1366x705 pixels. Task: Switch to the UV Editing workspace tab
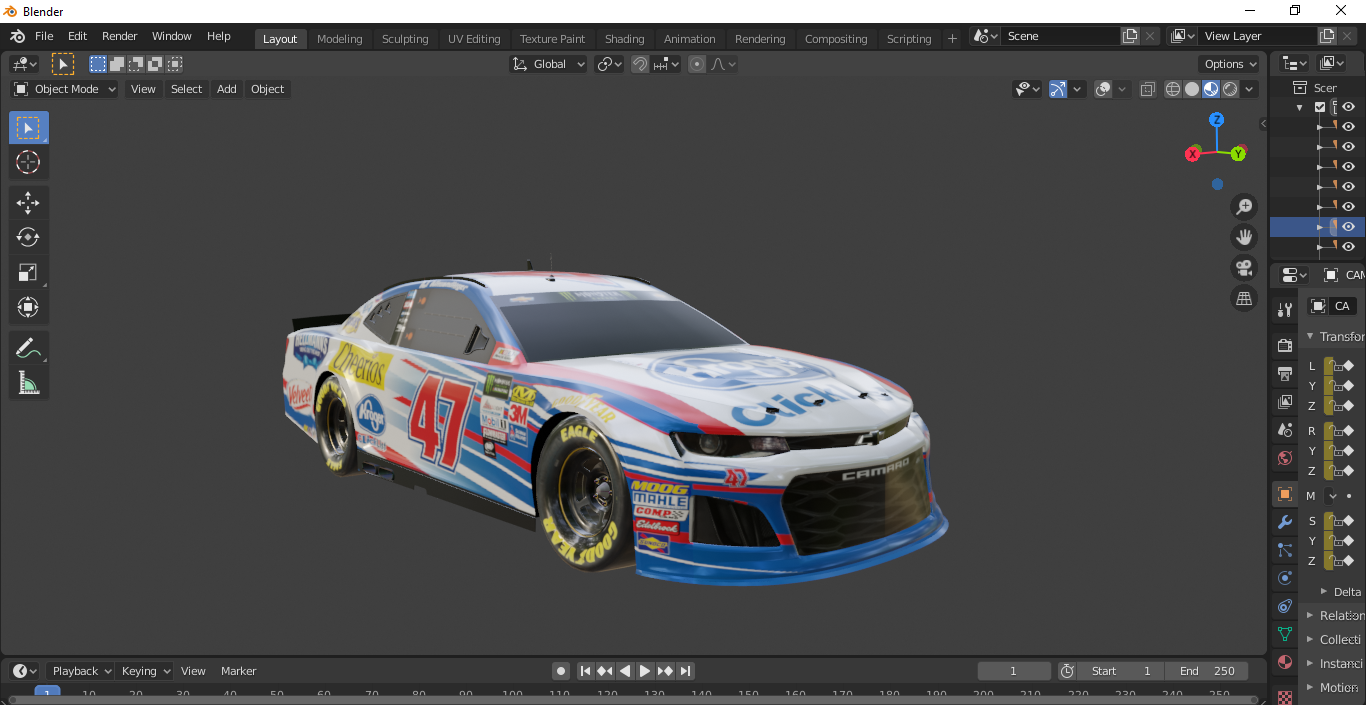pyautogui.click(x=474, y=39)
